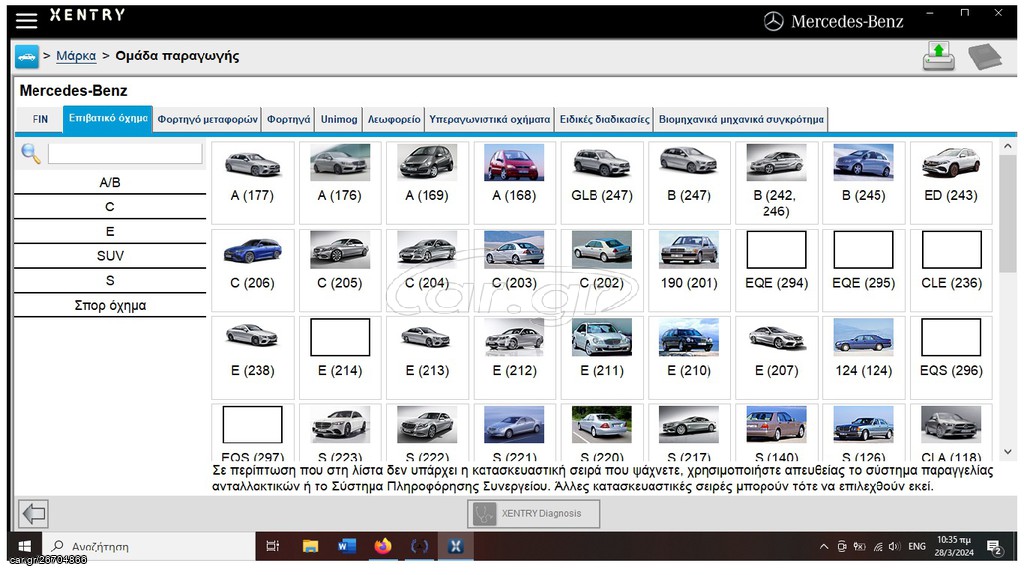Image resolution: width=1024 pixels, height=575 pixels.
Task: Filter by the SUV category
Action: [110, 256]
